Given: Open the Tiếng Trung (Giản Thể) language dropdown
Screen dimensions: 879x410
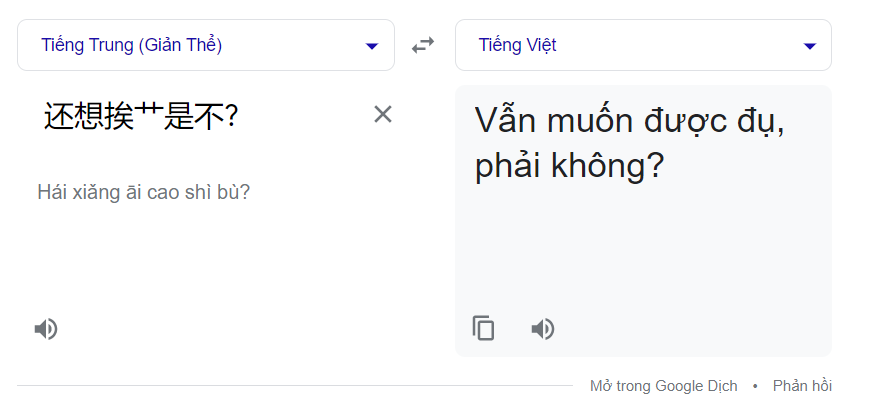Looking at the screenshot, I should pyautogui.click(x=206, y=45).
